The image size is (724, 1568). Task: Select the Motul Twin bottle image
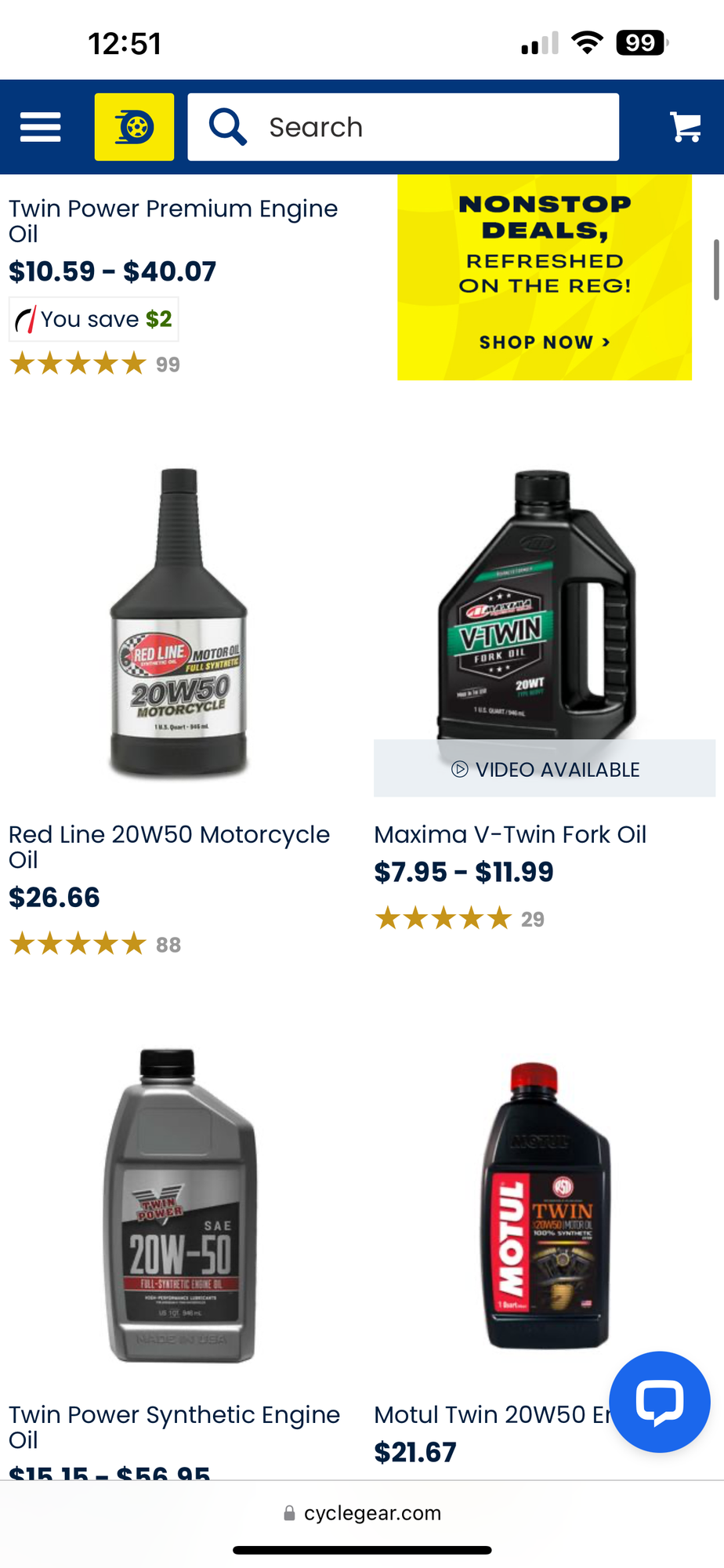(x=545, y=1206)
